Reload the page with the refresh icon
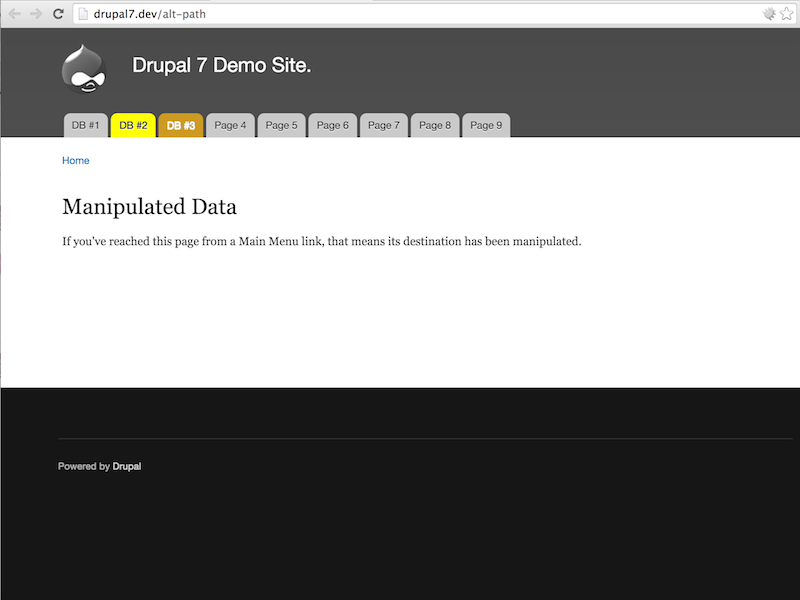The width and height of the screenshot is (800, 600). point(58,14)
